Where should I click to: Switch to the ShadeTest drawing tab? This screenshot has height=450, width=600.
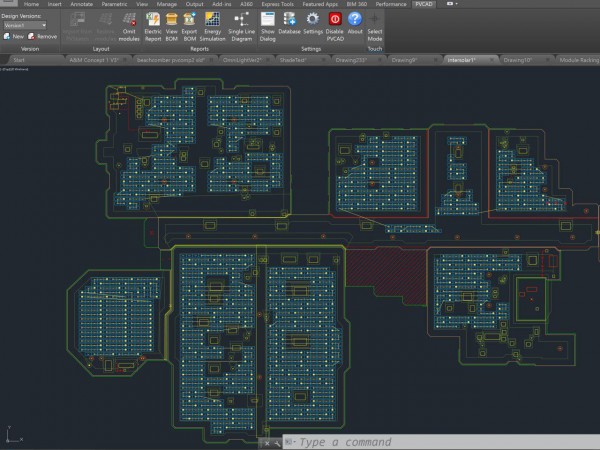tap(293, 60)
